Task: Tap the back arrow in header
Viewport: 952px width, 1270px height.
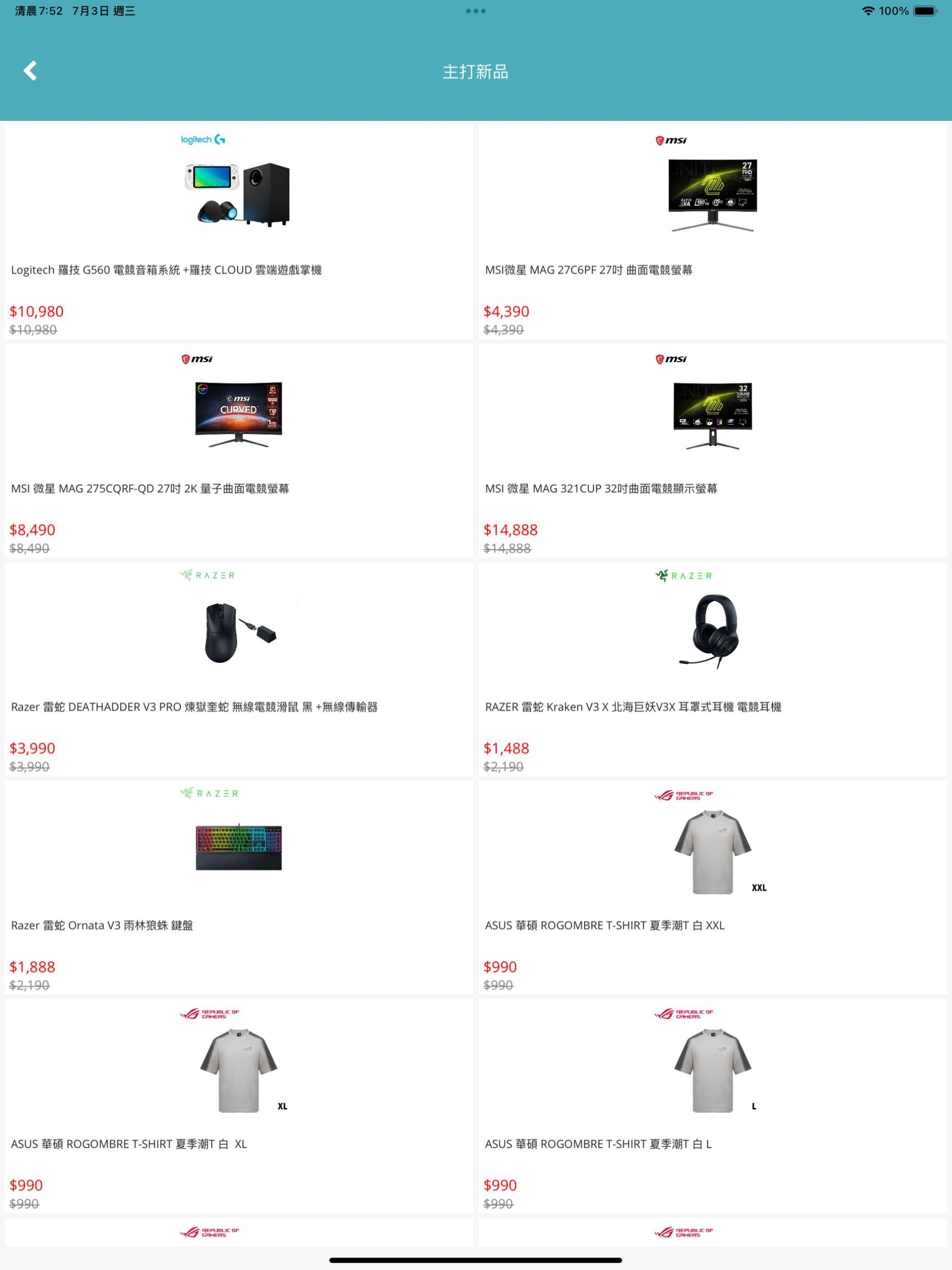Action: pos(30,71)
